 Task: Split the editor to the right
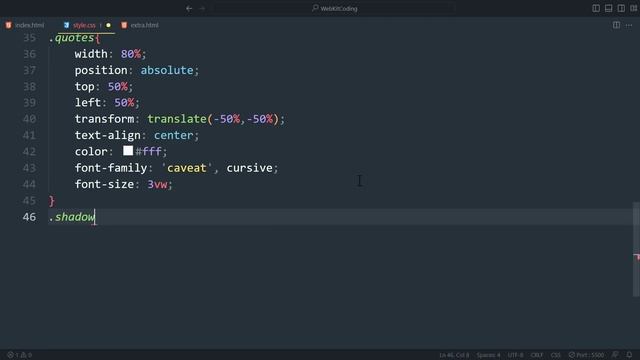616,25
